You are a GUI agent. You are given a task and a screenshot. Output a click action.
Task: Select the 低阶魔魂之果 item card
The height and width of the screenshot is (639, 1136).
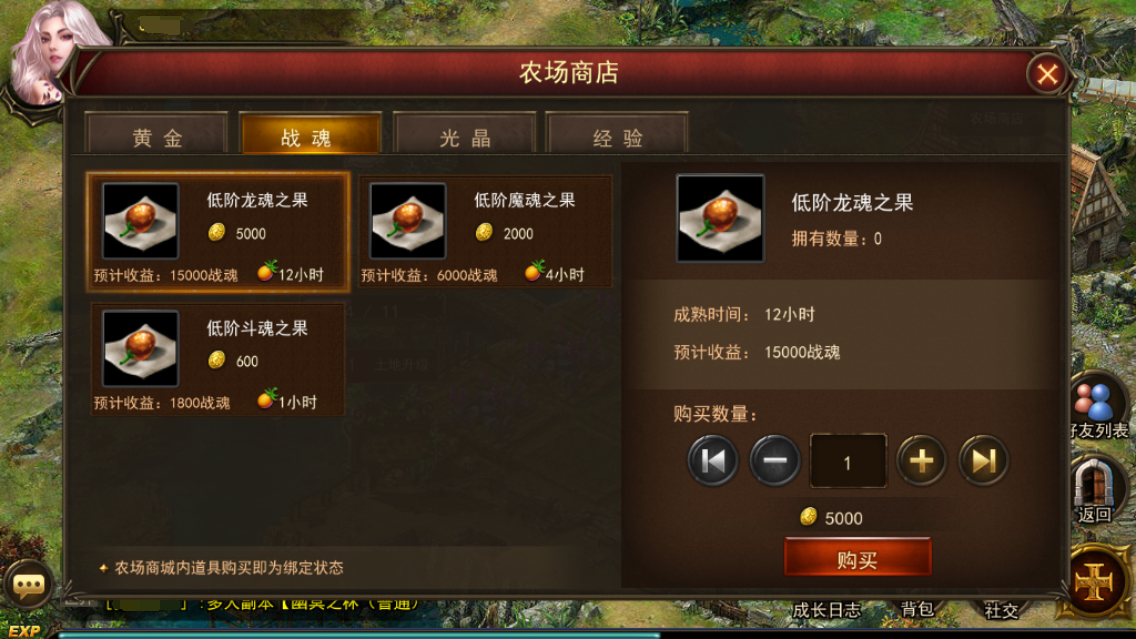point(485,232)
